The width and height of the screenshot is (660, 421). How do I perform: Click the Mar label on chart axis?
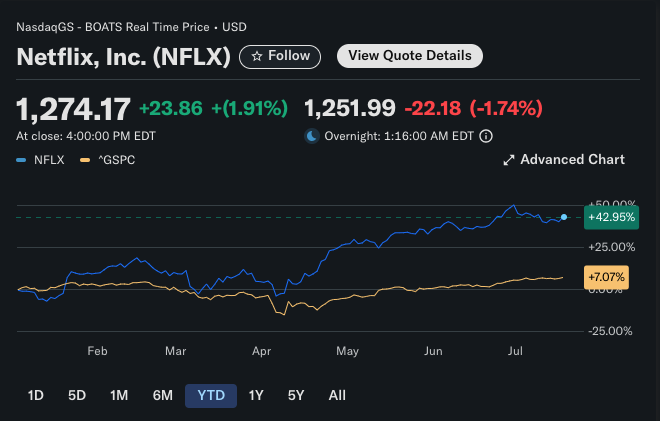[x=176, y=351]
